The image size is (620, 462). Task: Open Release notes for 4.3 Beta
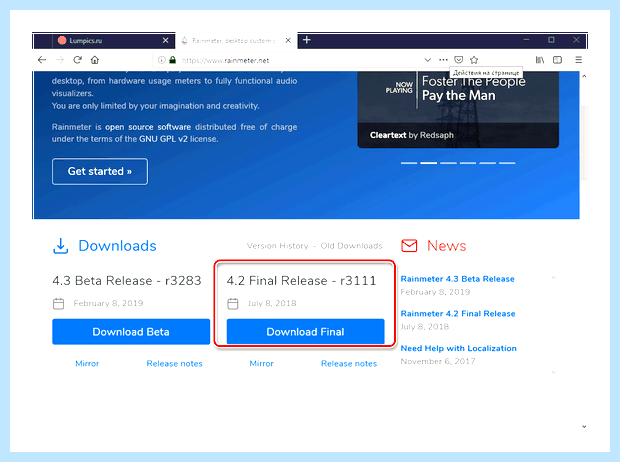click(174, 364)
